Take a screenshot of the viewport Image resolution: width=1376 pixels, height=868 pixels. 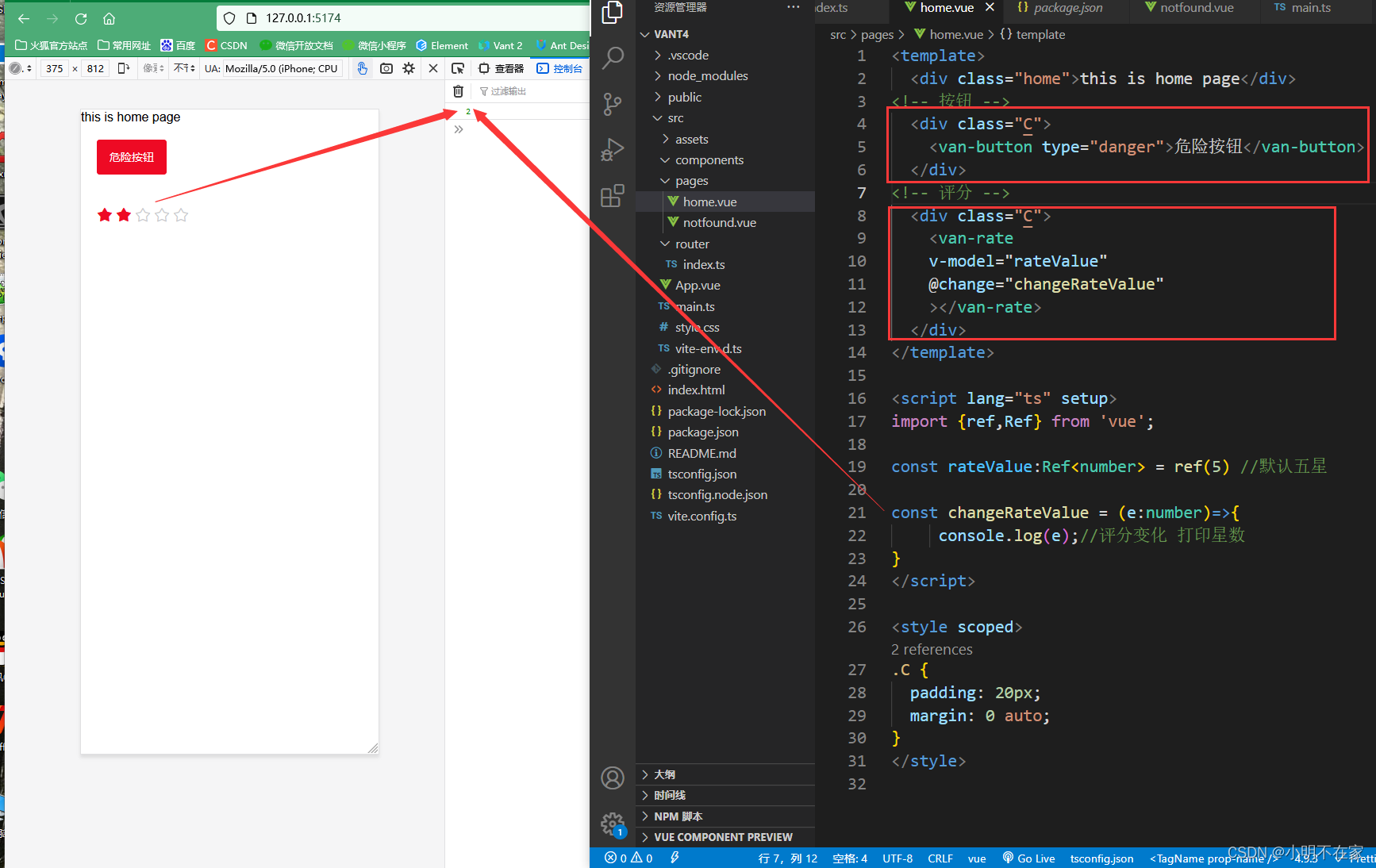[x=386, y=68]
